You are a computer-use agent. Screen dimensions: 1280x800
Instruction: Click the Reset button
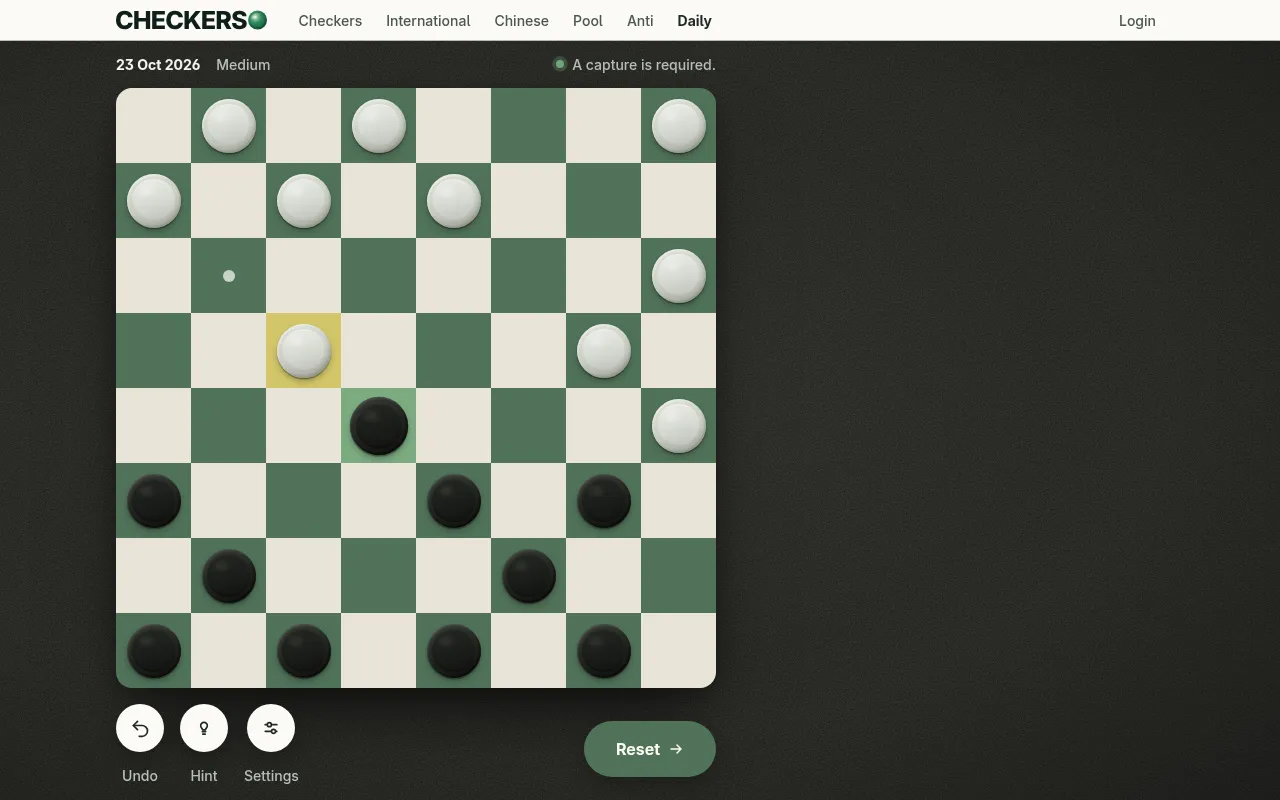pos(650,749)
